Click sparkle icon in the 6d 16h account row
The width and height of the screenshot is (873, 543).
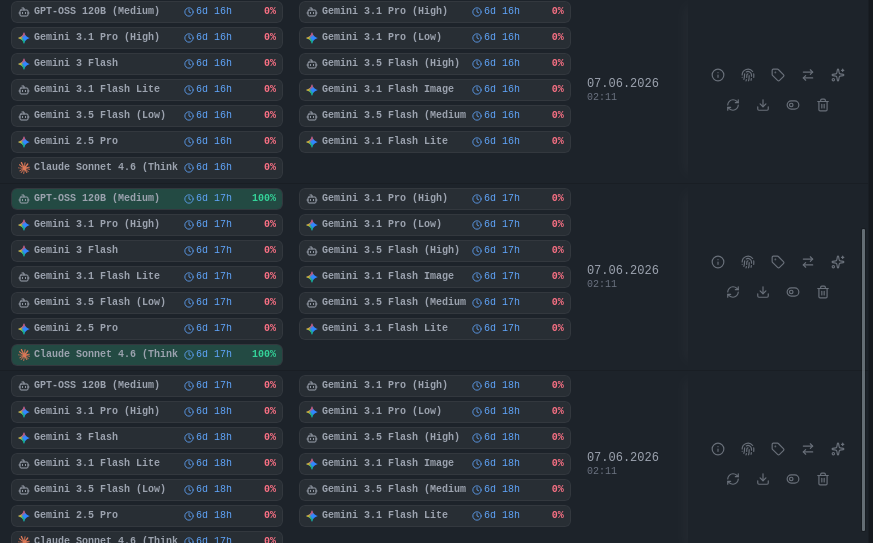pos(838,75)
